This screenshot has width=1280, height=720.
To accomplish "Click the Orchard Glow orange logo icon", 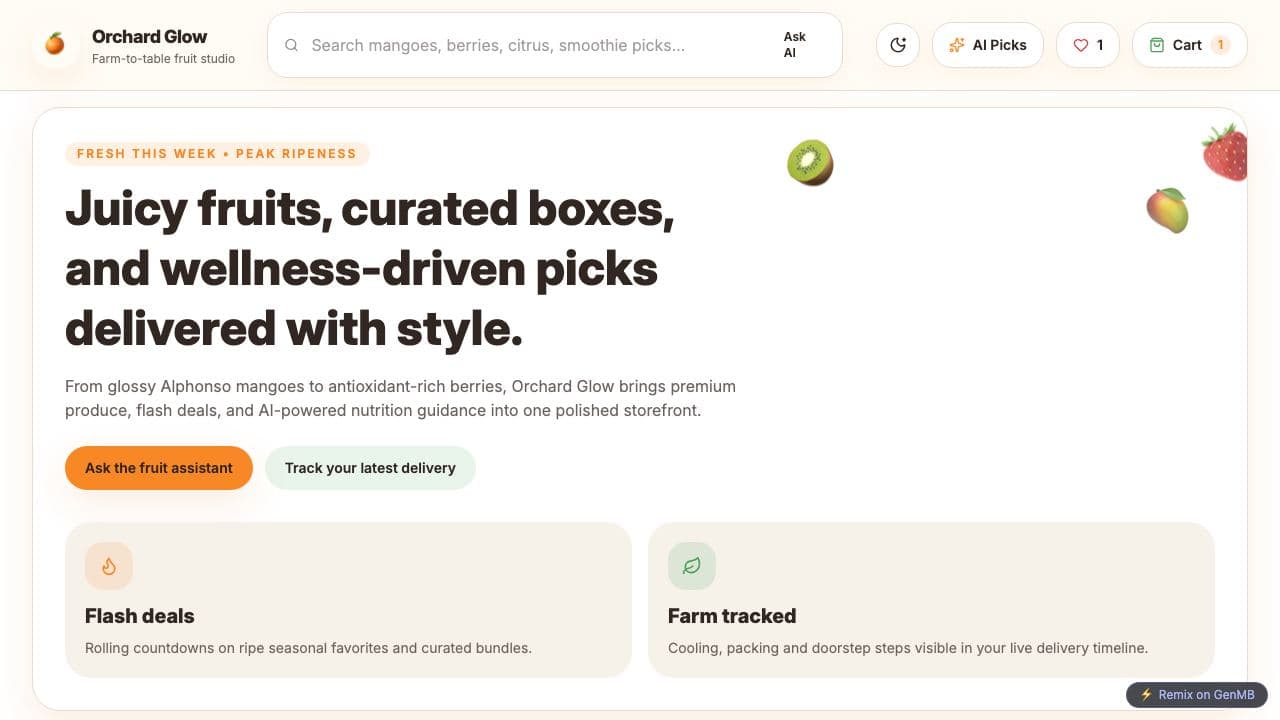I will [55, 45].
